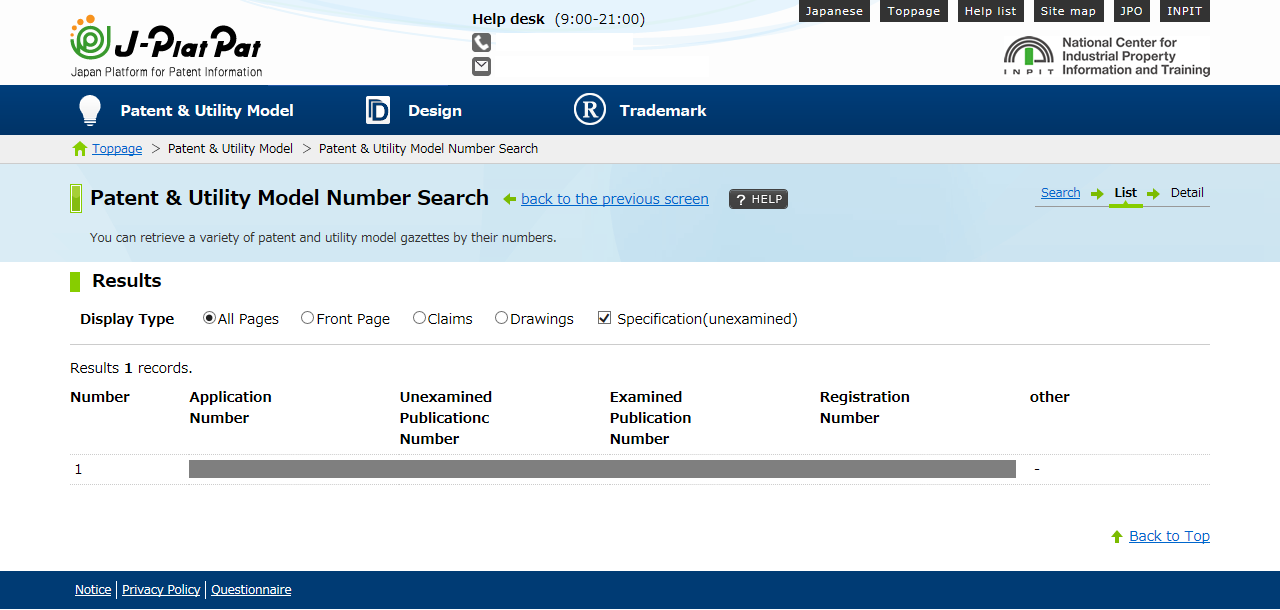Go back to the previous screen link
1280x610 pixels.
pos(614,199)
